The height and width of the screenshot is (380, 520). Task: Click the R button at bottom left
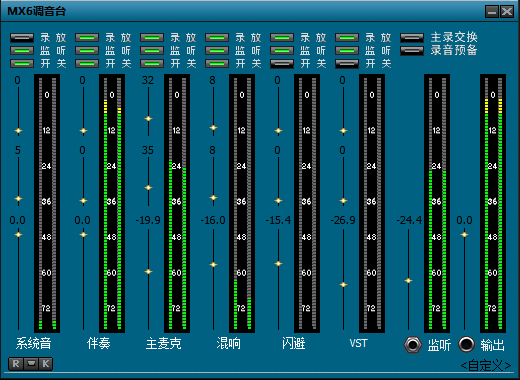point(16,364)
